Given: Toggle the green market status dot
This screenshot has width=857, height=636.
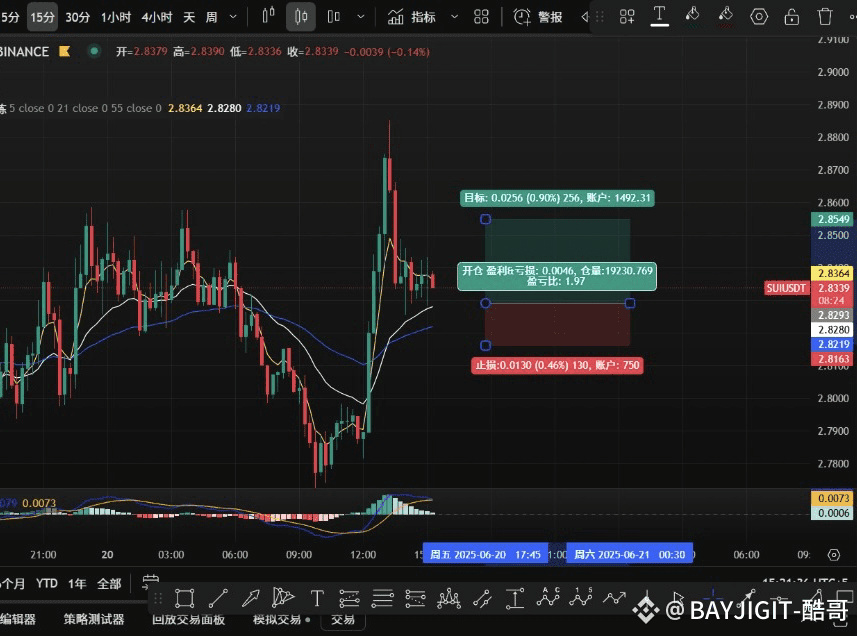Looking at the screenshot, I should click(x=94, y=51).
